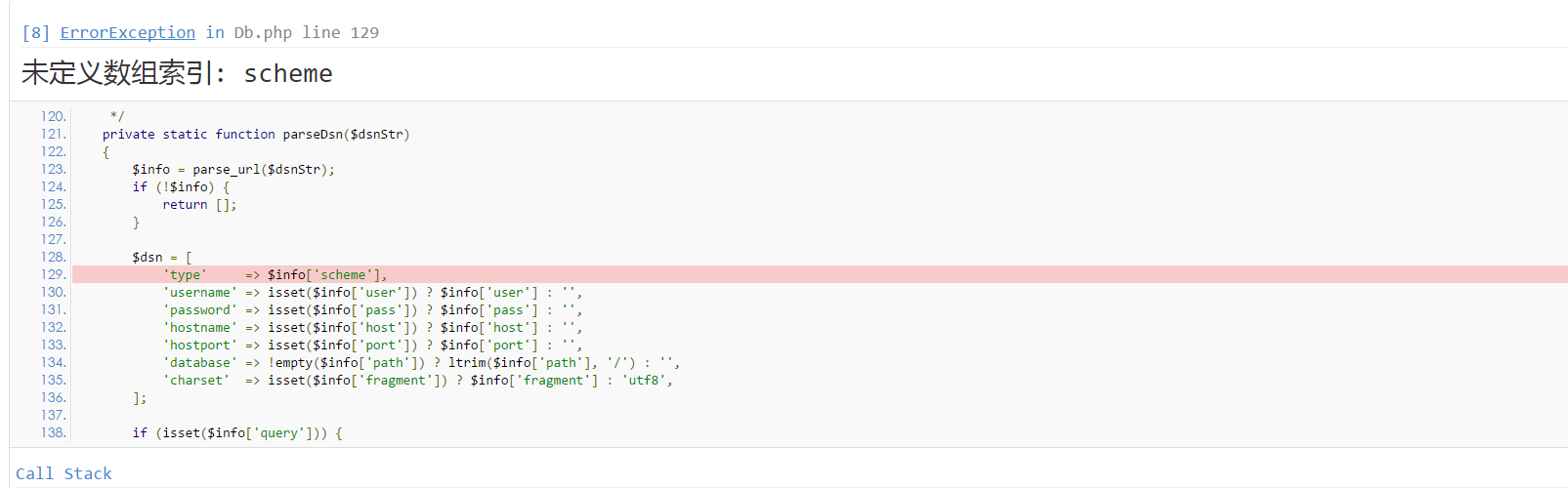Click the 'hostname' array entry line
This screenshot has height=488, width=1568.
[x=372, y=328]
